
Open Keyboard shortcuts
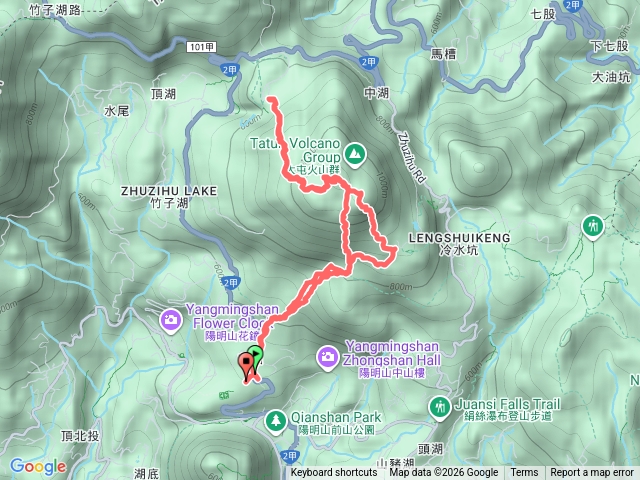tap(334, 473)
